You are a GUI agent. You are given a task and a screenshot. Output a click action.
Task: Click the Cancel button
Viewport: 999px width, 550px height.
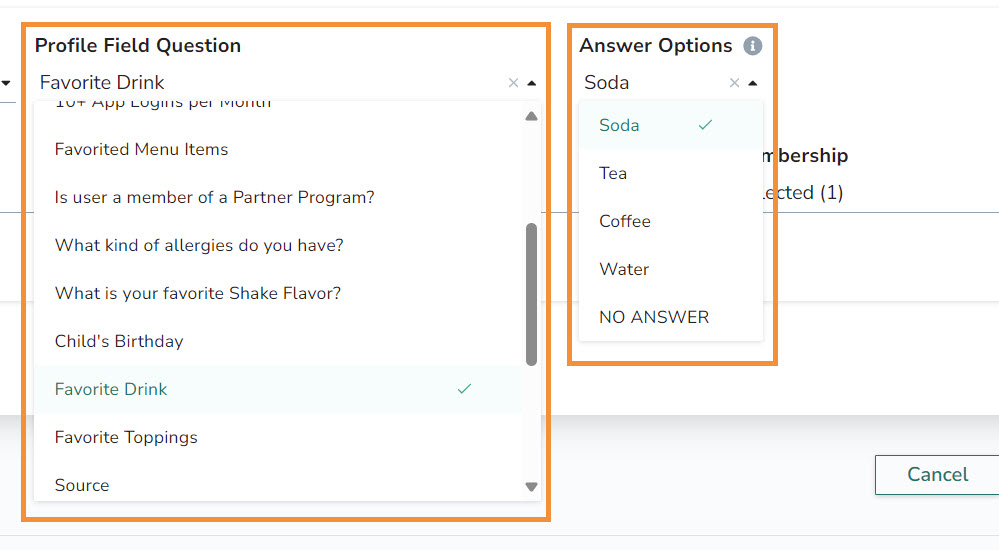click(x=937, y=475)
